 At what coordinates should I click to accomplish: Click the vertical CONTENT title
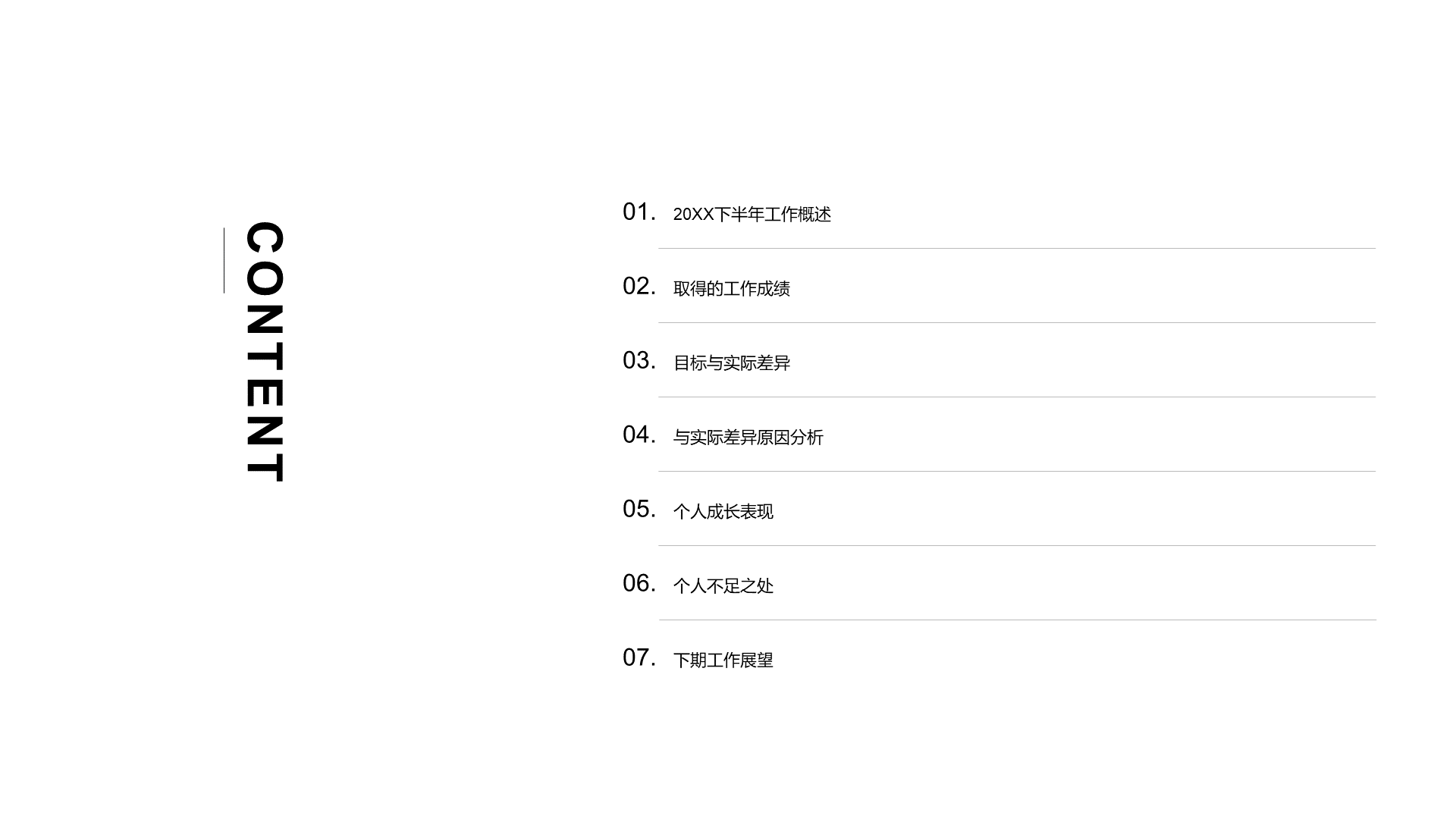tap(265, 352)
